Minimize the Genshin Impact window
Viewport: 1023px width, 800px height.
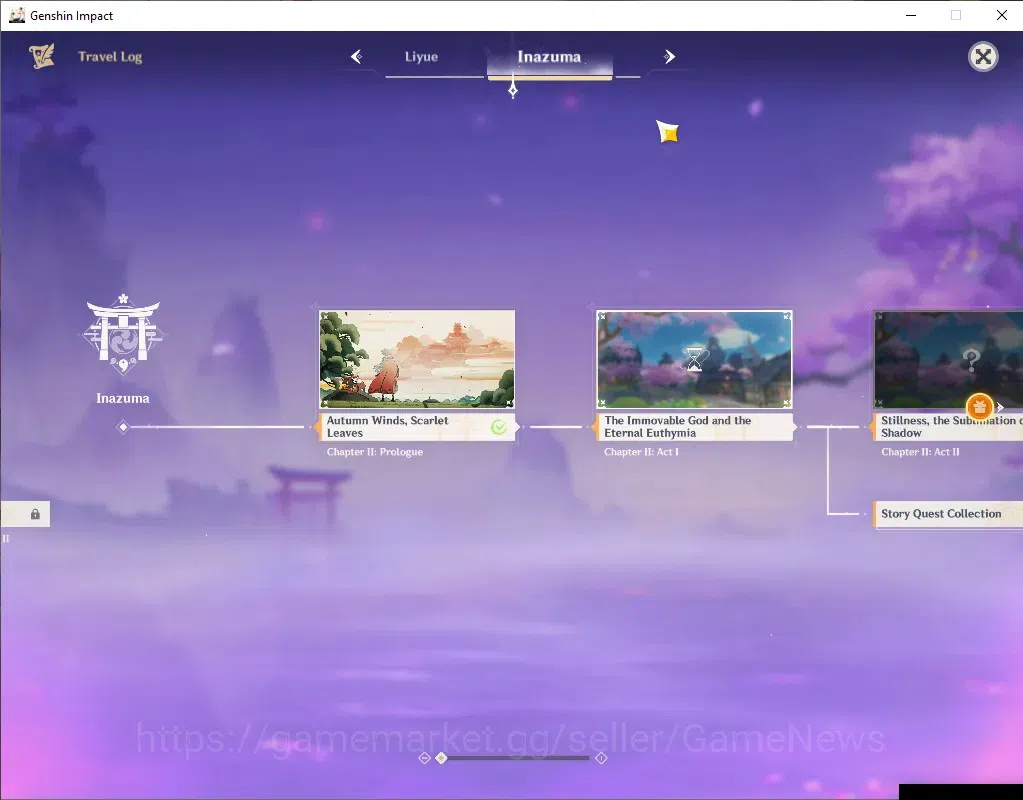coord(911,15)
